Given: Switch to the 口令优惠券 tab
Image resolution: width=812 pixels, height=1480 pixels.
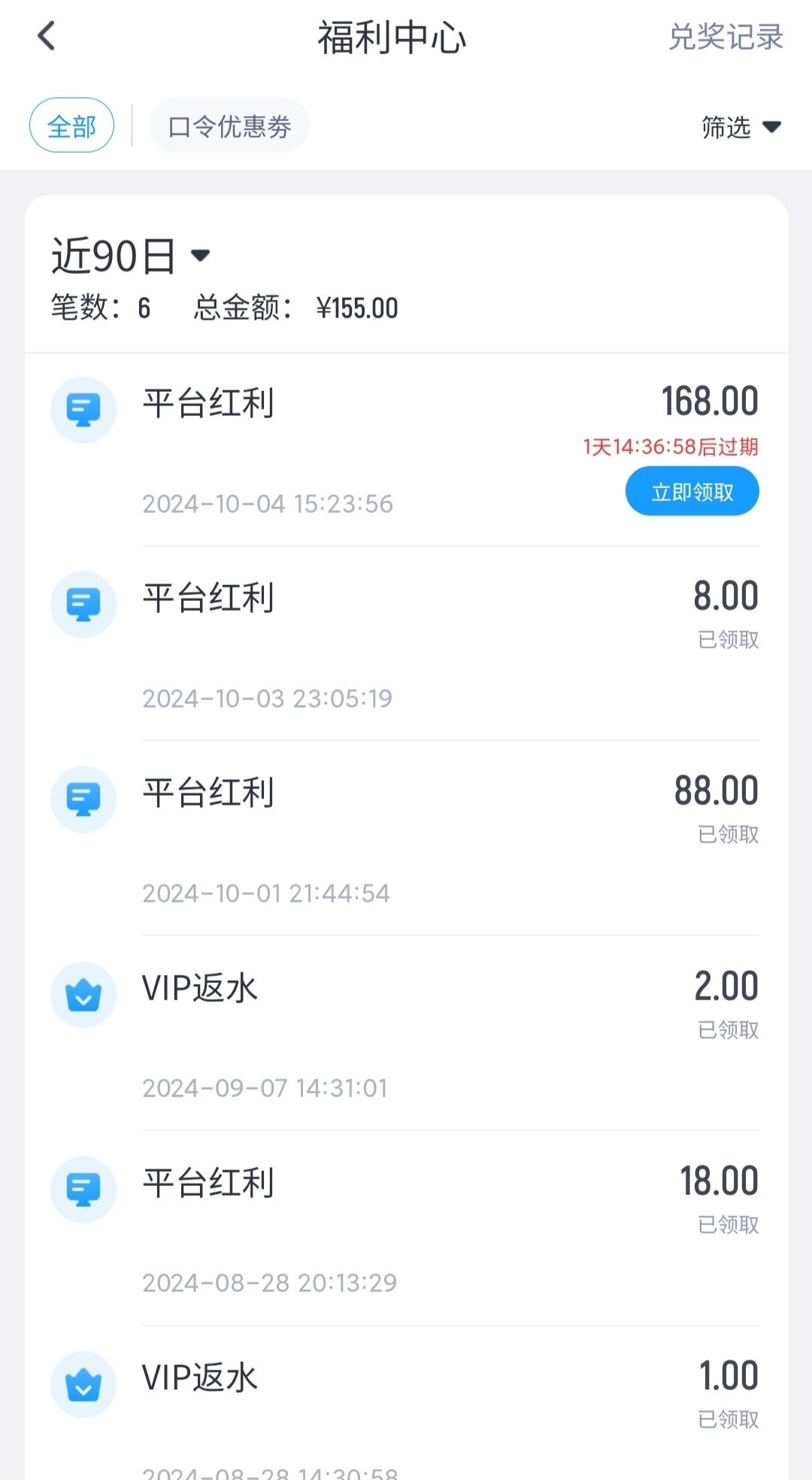Looking at the screenshot, I should (229, 126).
